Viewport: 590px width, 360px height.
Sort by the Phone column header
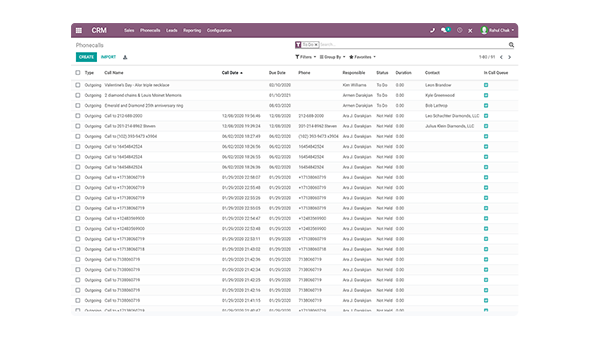304,73
